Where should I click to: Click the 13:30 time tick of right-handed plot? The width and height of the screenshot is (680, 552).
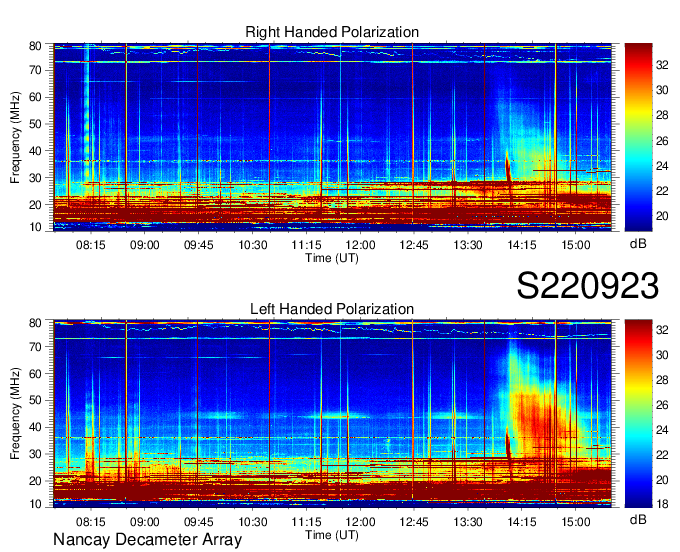coord(468,245)
